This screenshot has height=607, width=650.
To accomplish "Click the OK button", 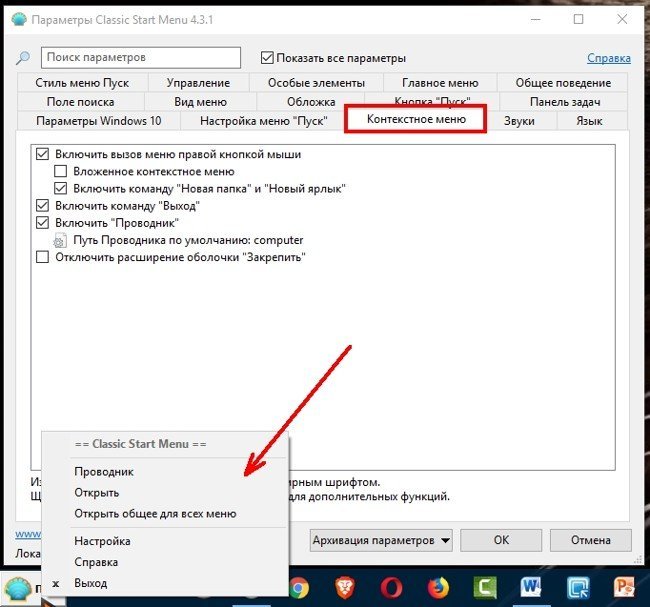I will (501, 540).
